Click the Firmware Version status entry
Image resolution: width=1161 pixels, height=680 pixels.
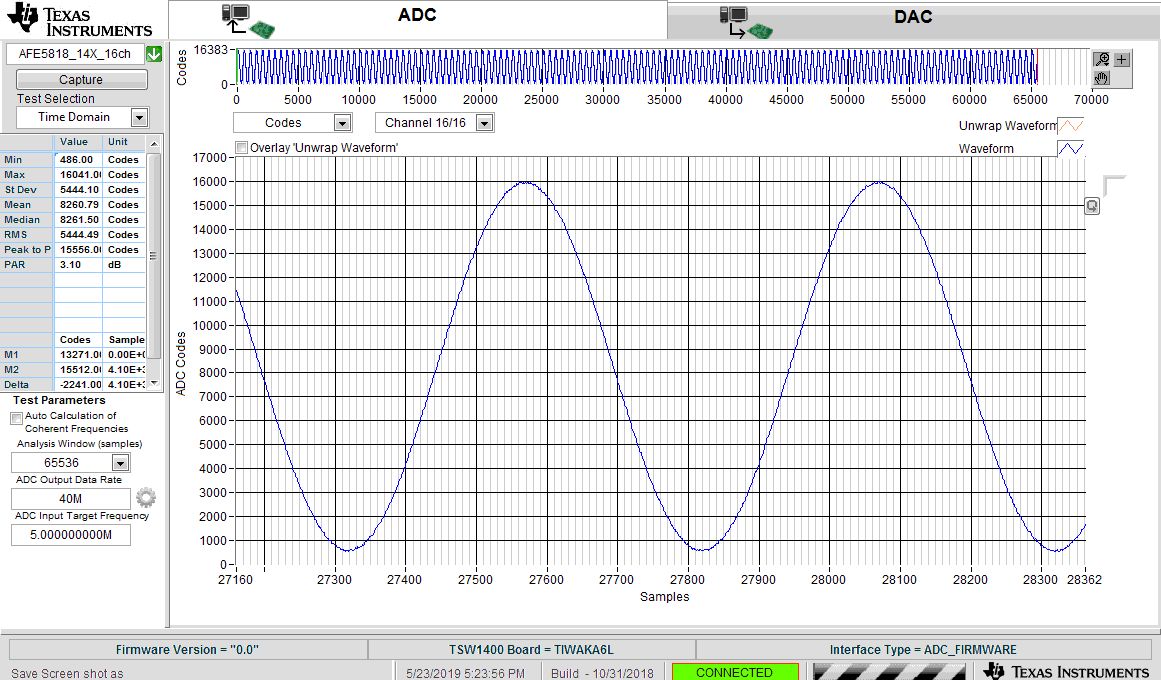[187, 650]
